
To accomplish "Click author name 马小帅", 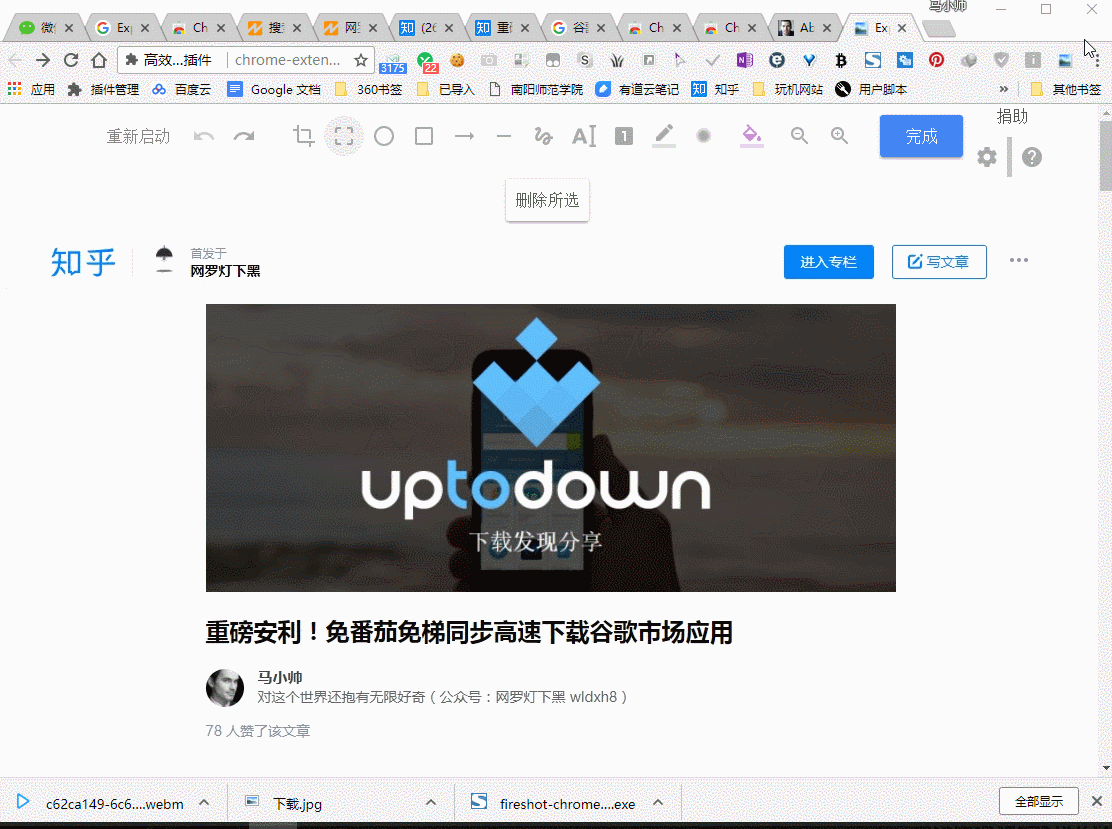I will coord(280,677).
